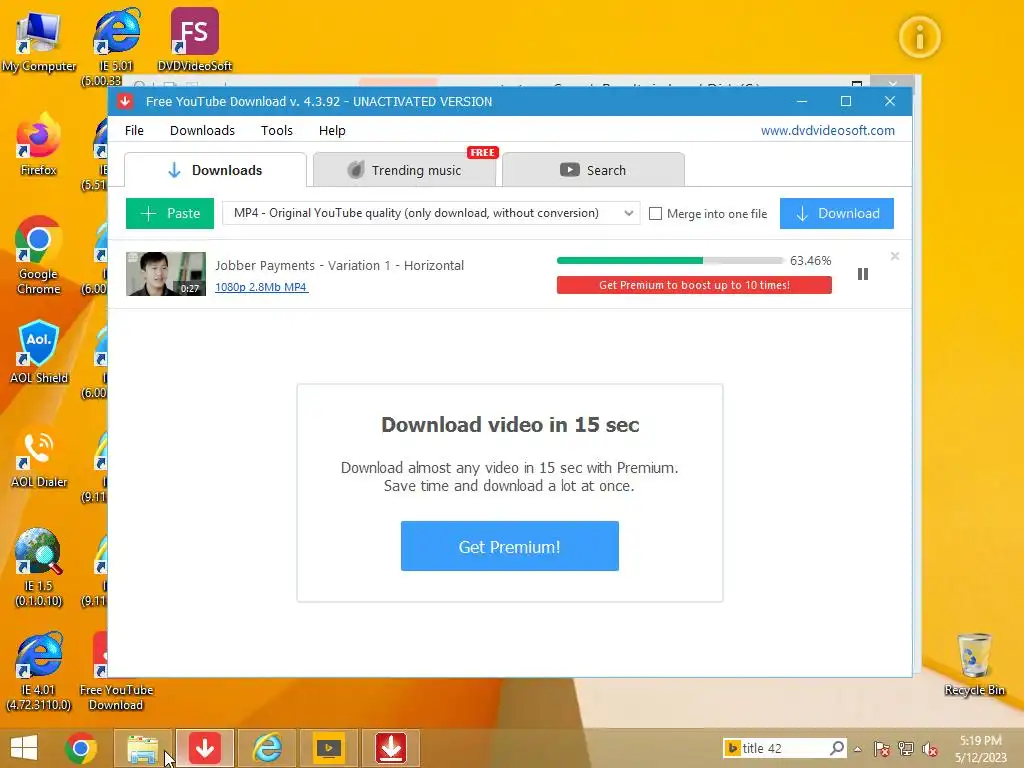1024x768 pixels.
Task: Open the IE 5.01 desktop shortcut
Action: pyautogui.click(x=116, y=46)
